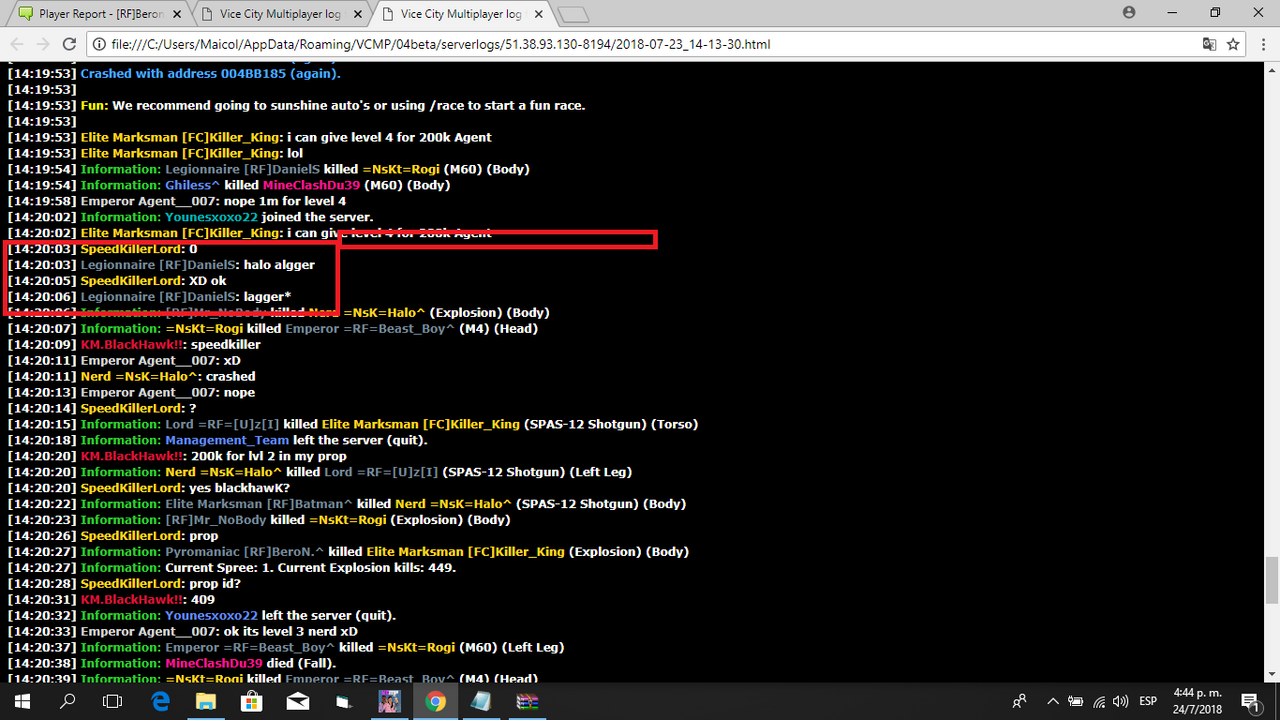1280x720 pixels.
Task: Click the [14:20:26] message 'prop'
Action: 203,536
